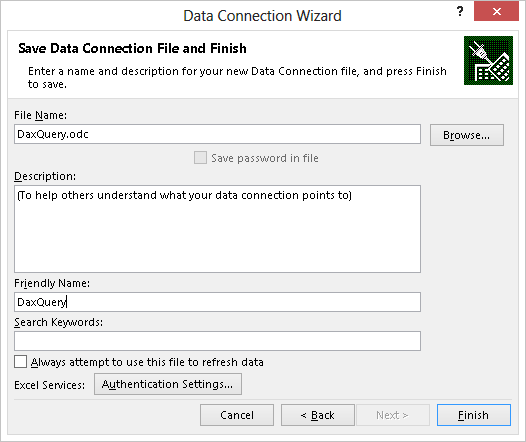Click the help question mark icon
The height and width of the screenshot is (442, 526).
click(x=460, y=11)
